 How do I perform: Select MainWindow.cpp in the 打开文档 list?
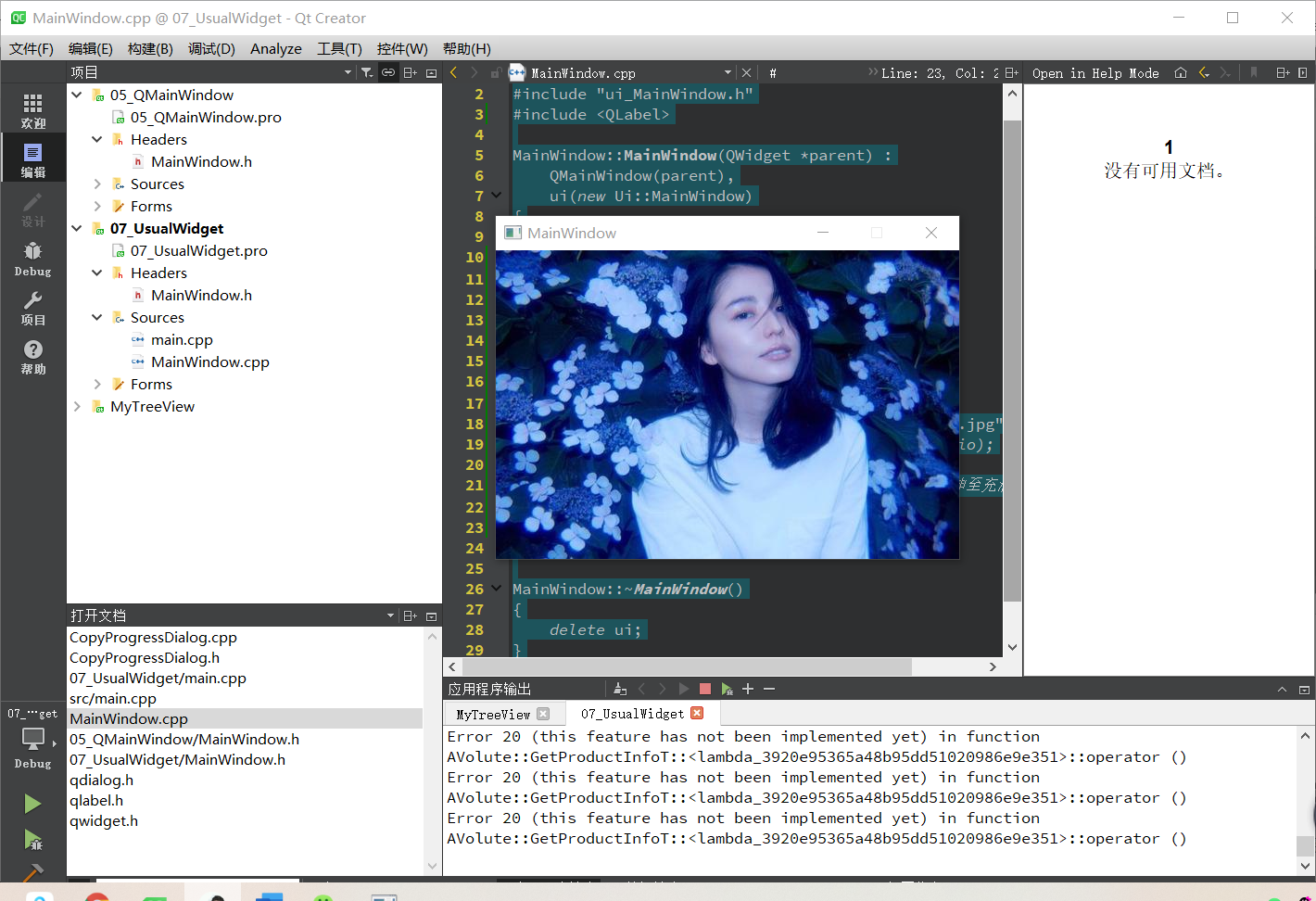click(129, 718)
